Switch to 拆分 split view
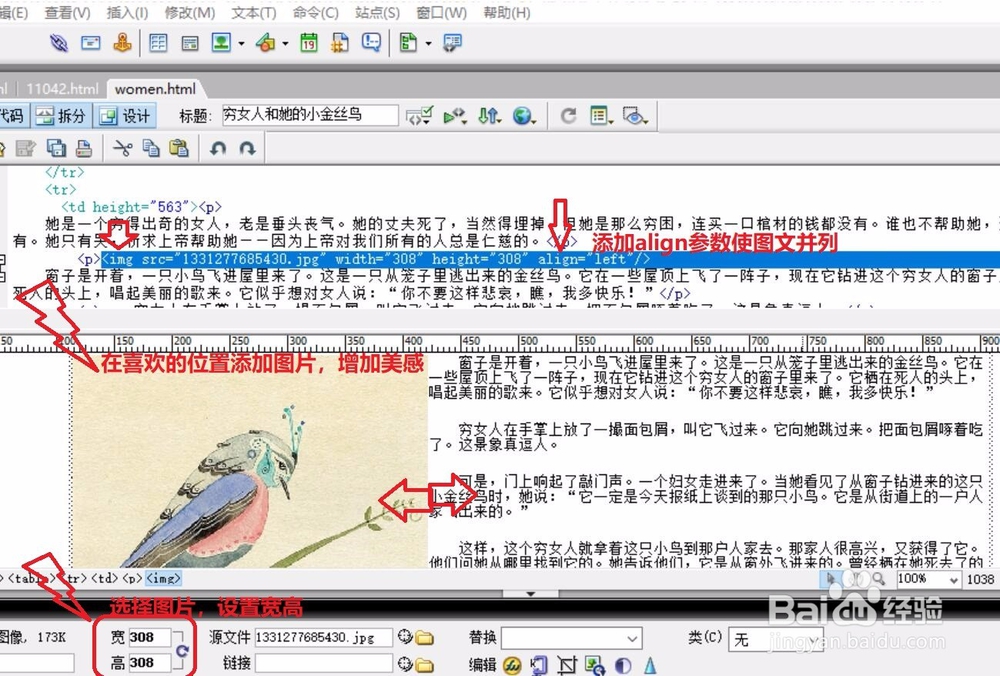1000x676 pixels. tap(61, 115)
